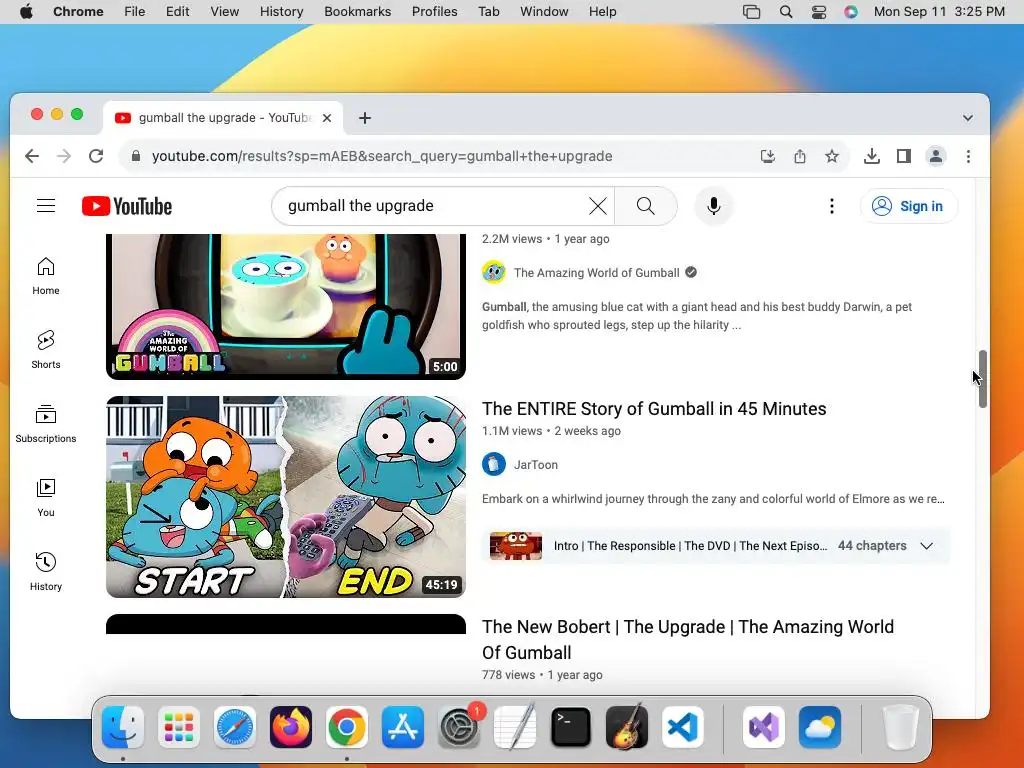1024x768 pixels.
Task: Open Launchpad from the Dock
Action: click(x=178, y=727)
